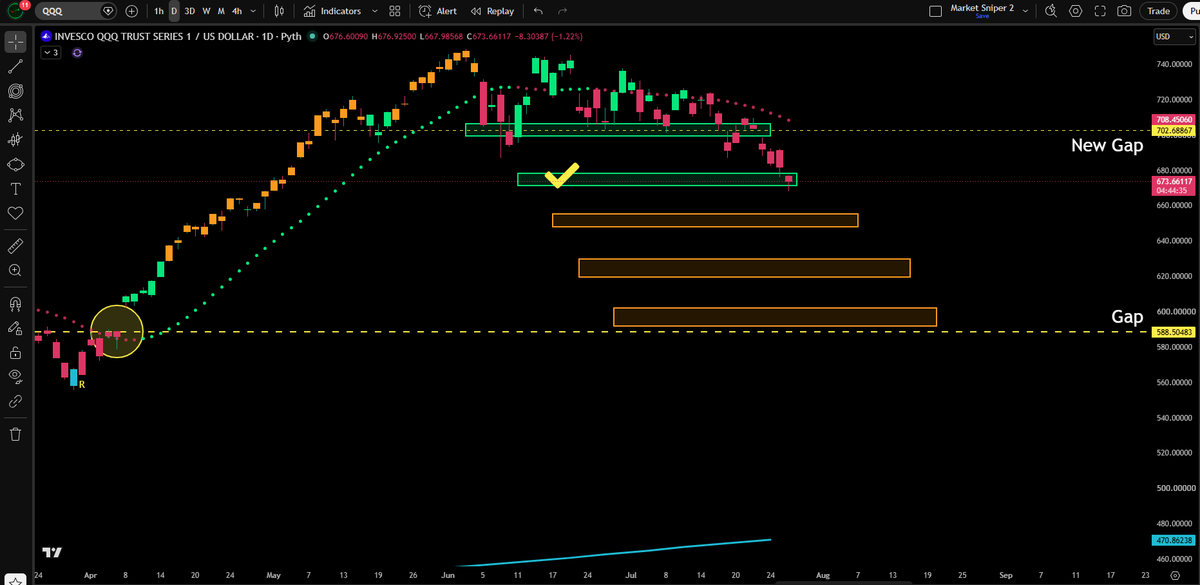Click the QQQ symbol search box
This screenshot has width=1200, height=585.
[x=78, y=11]
